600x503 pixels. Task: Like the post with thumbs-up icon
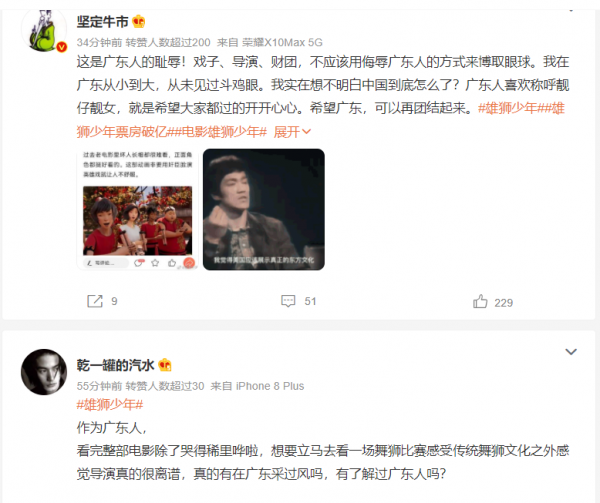(x=480, y=301)
